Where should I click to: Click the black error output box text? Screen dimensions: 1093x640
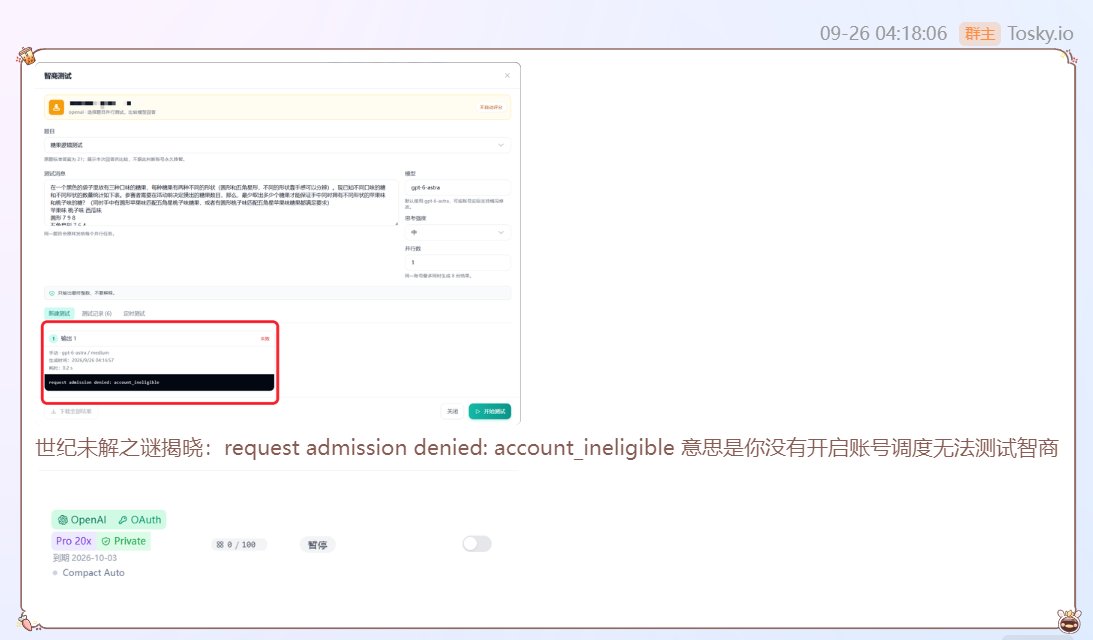click(104, 382)
